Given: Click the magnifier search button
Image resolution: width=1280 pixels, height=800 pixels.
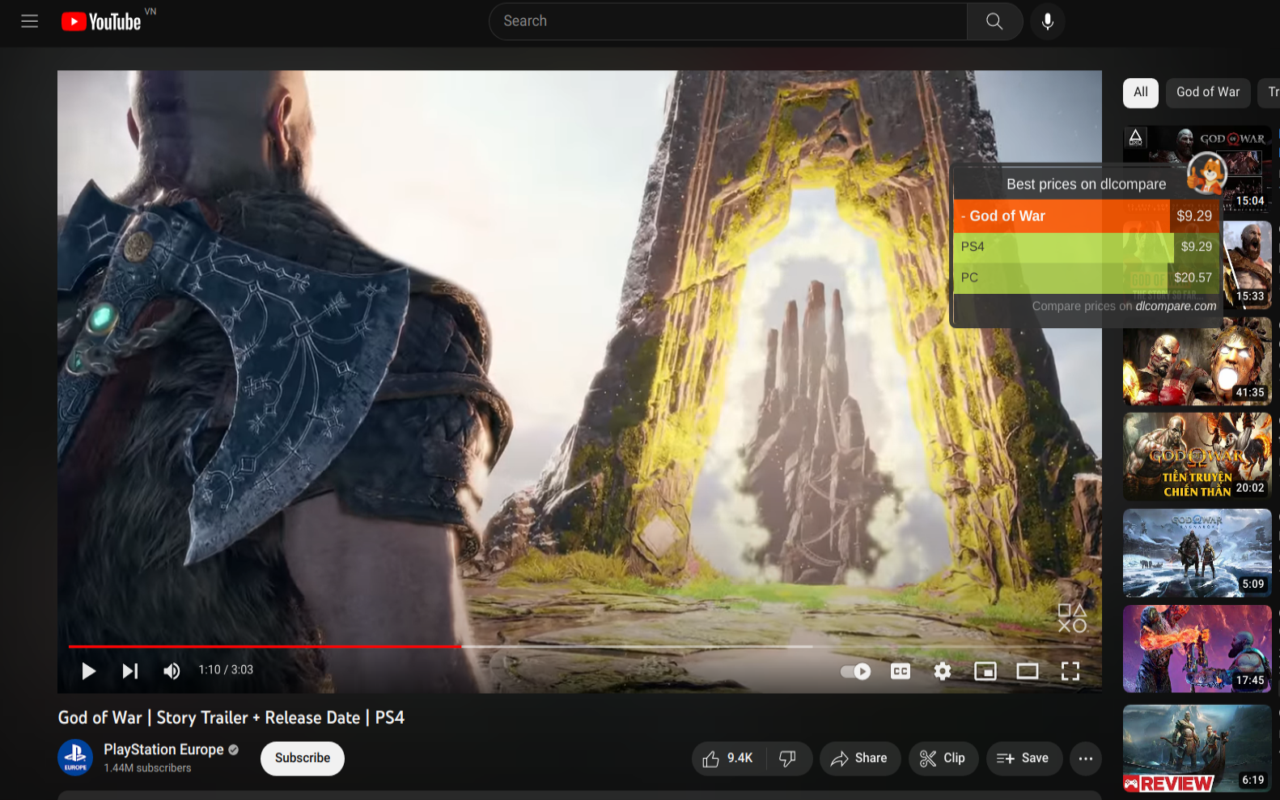Looking at the screenshot, I should (x=994, y=21).
